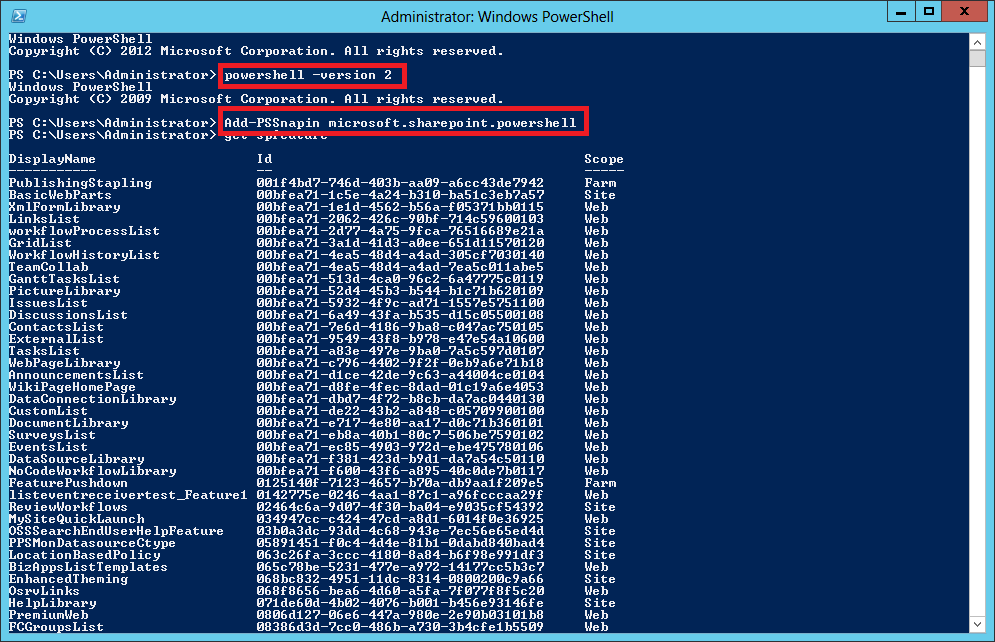Select the WorkflowHistoryList entry

click(84, 255)
